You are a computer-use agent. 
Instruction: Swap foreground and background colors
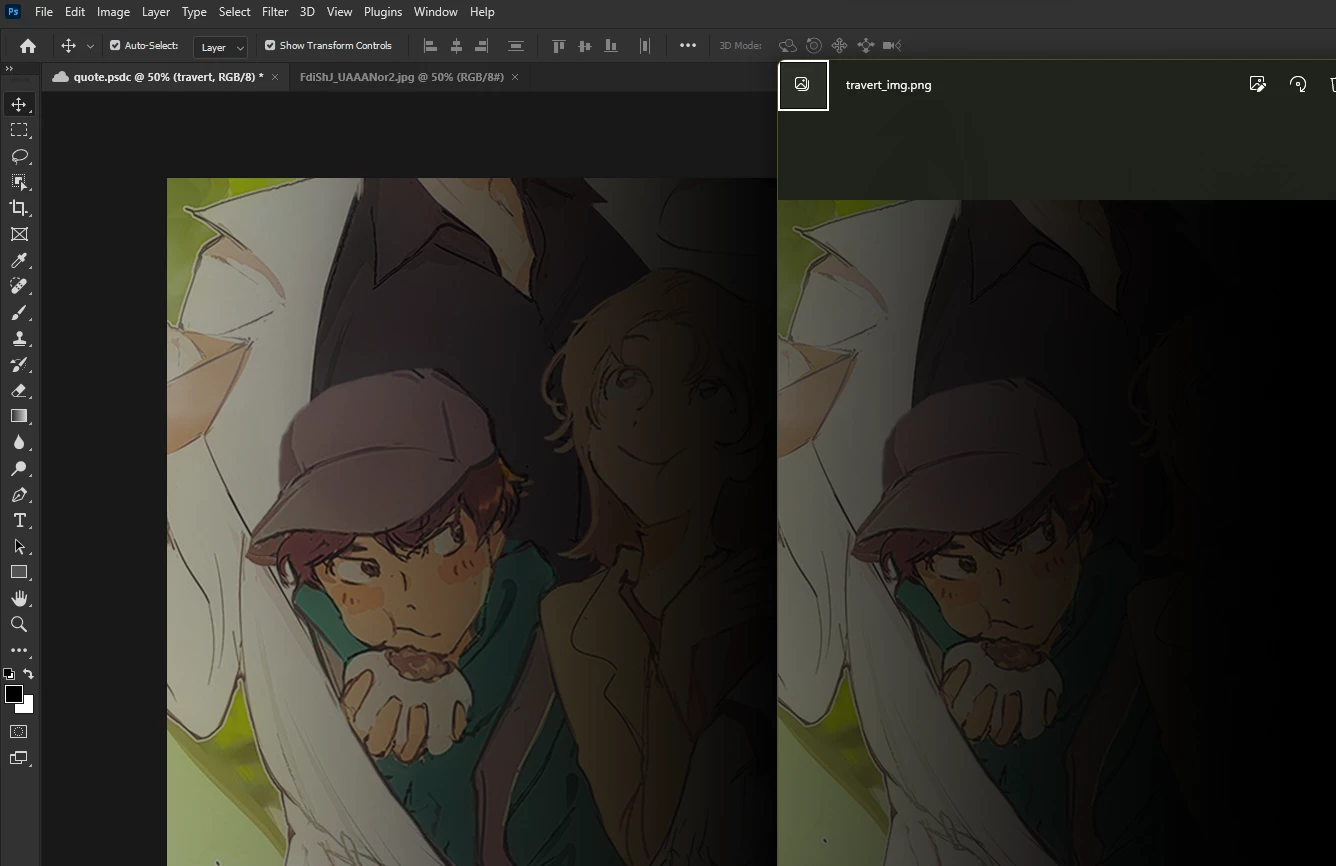pyautogui.click(x=28, y=674)
